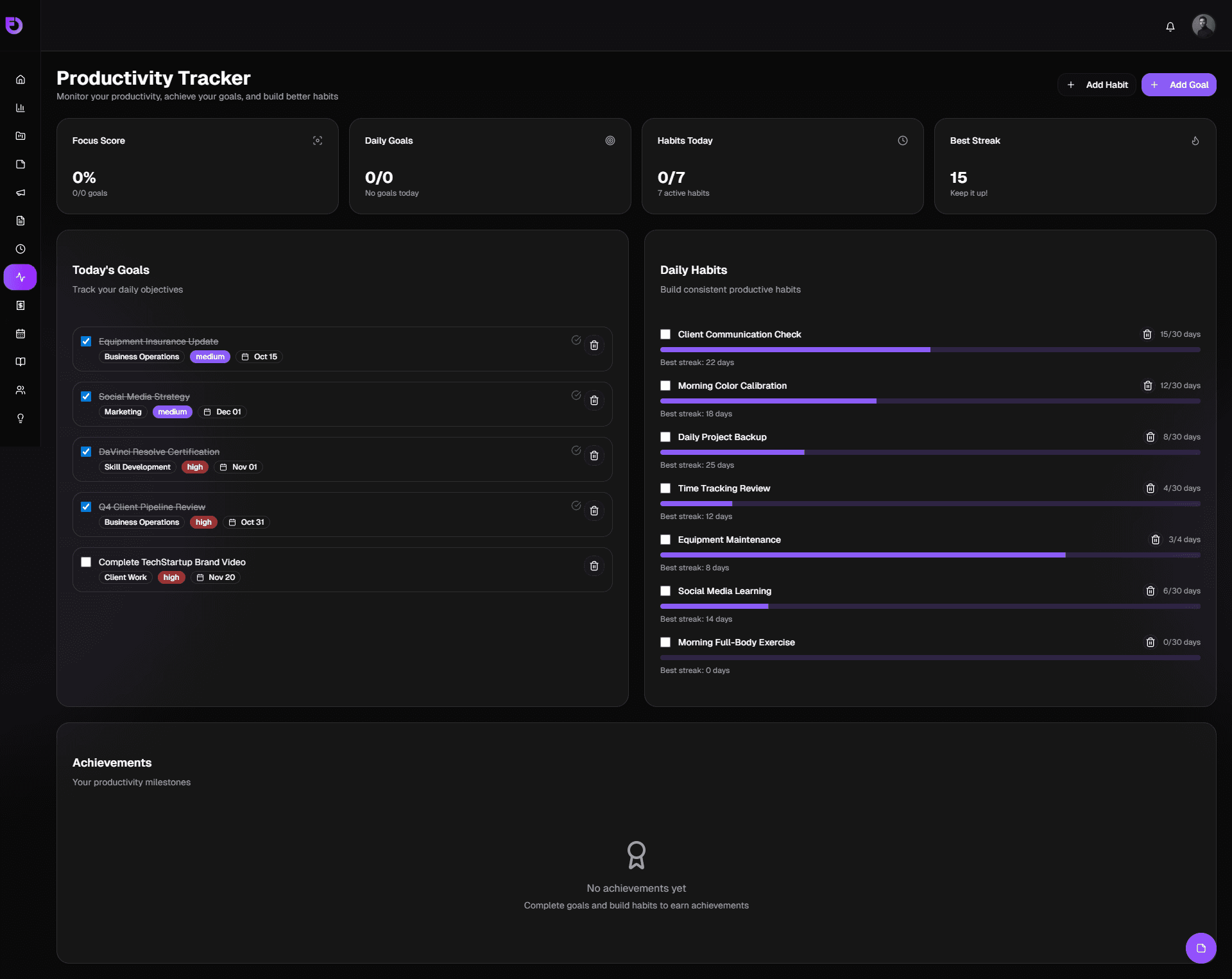Open the calendar item in sidebar

[x=21, y=334]
